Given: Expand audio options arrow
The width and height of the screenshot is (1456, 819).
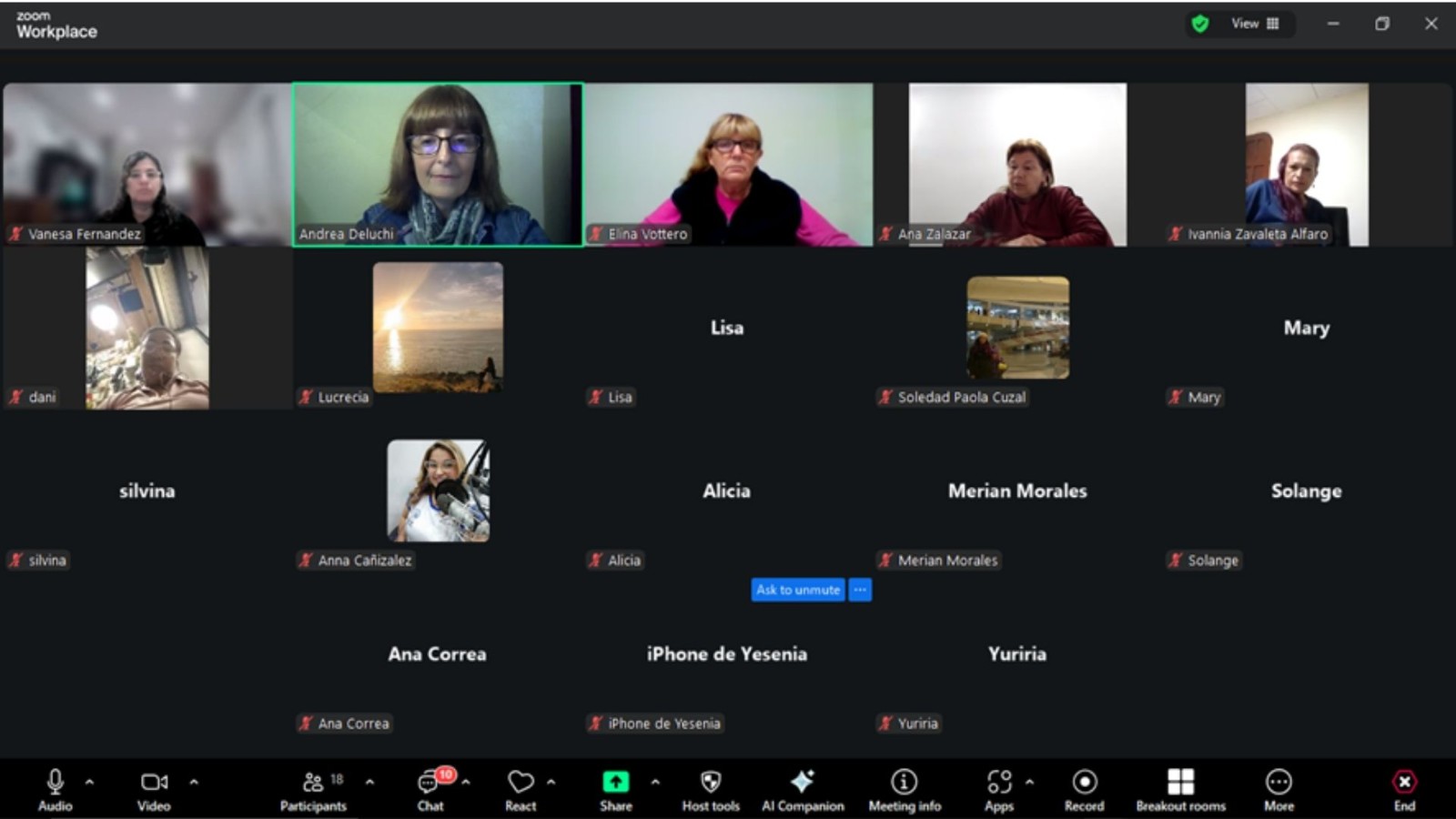Looking at the screenshot, I should point(89,782).
